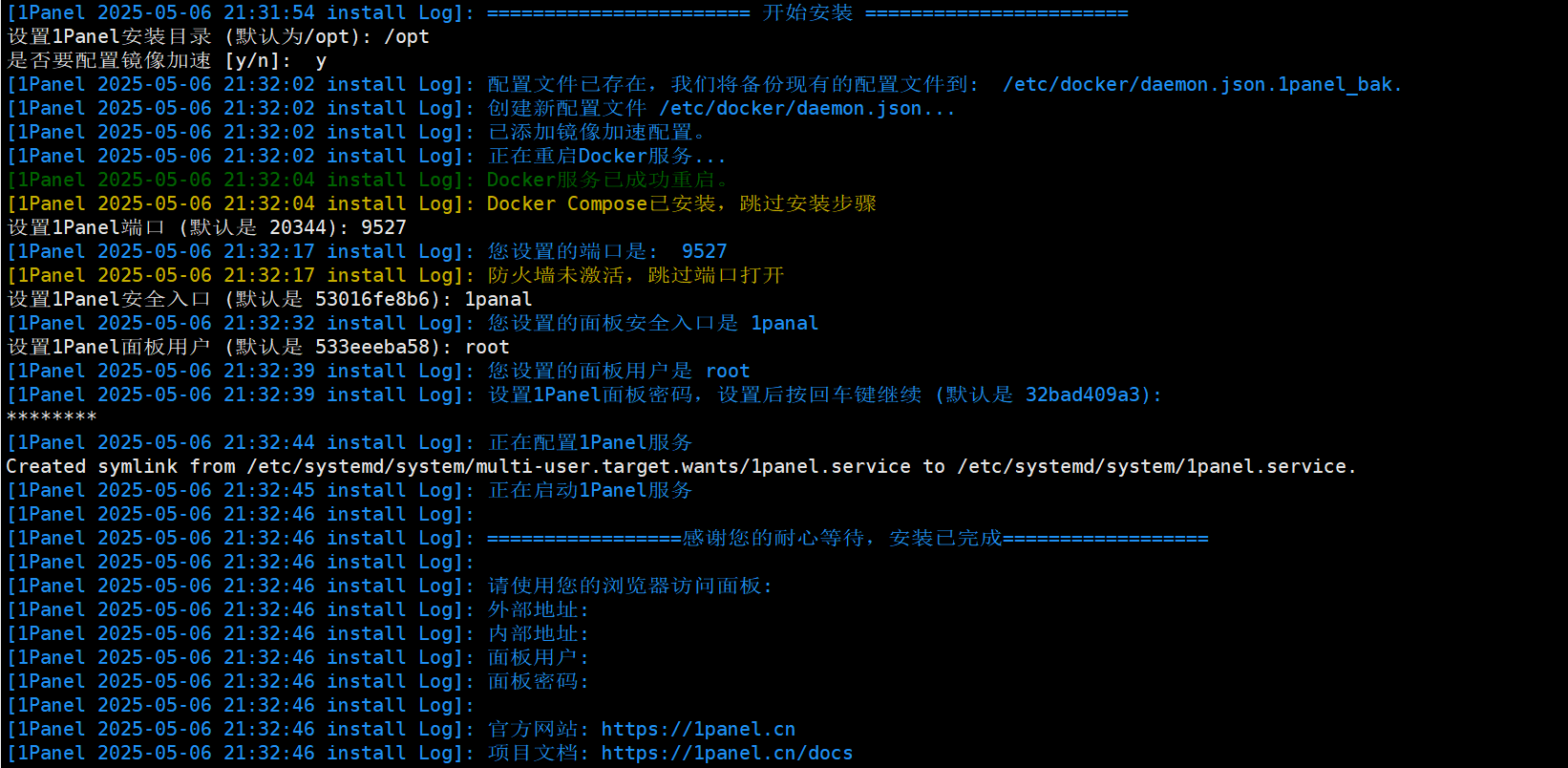
Task: Click the 'y' answer for 镜像加速 prompt
Action: [x=321, y=62]
